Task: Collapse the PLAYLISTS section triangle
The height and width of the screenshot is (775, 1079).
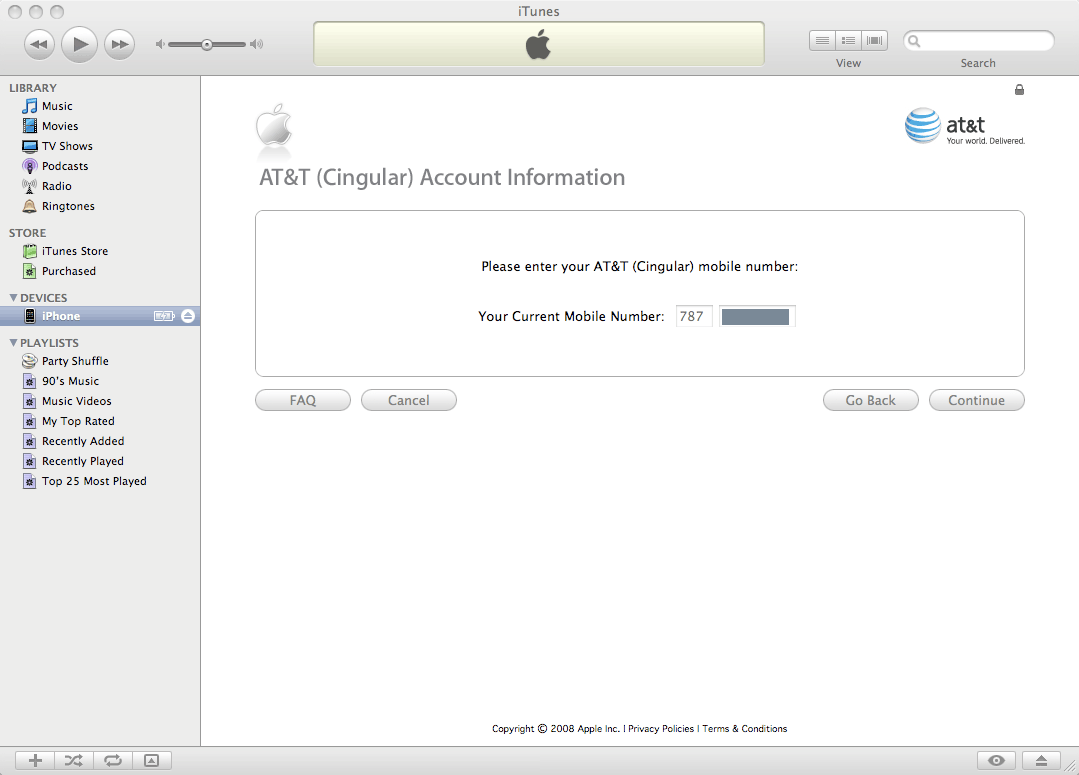Action: (13, 343)
